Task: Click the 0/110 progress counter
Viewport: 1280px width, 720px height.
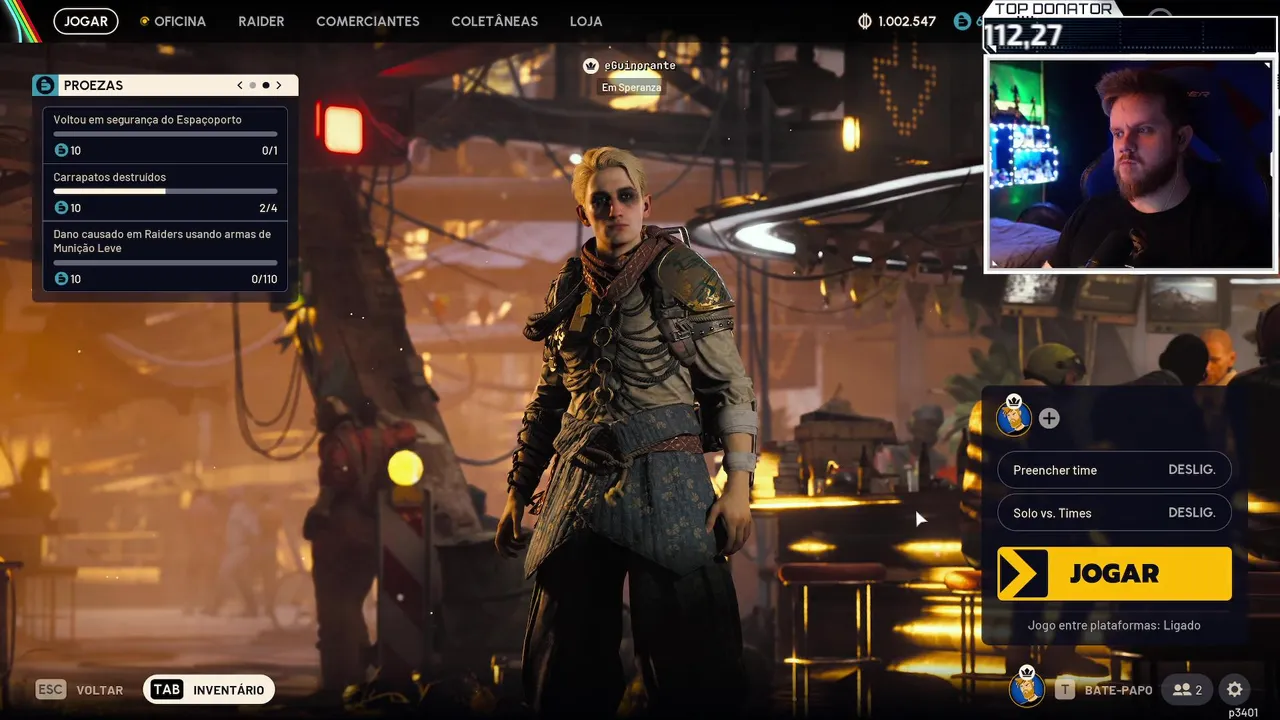Action: (x=265, y=279)
